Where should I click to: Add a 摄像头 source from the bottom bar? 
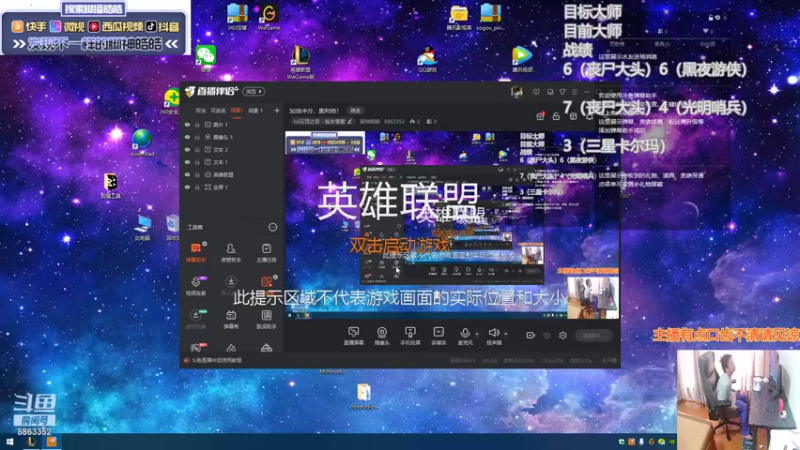382,336
